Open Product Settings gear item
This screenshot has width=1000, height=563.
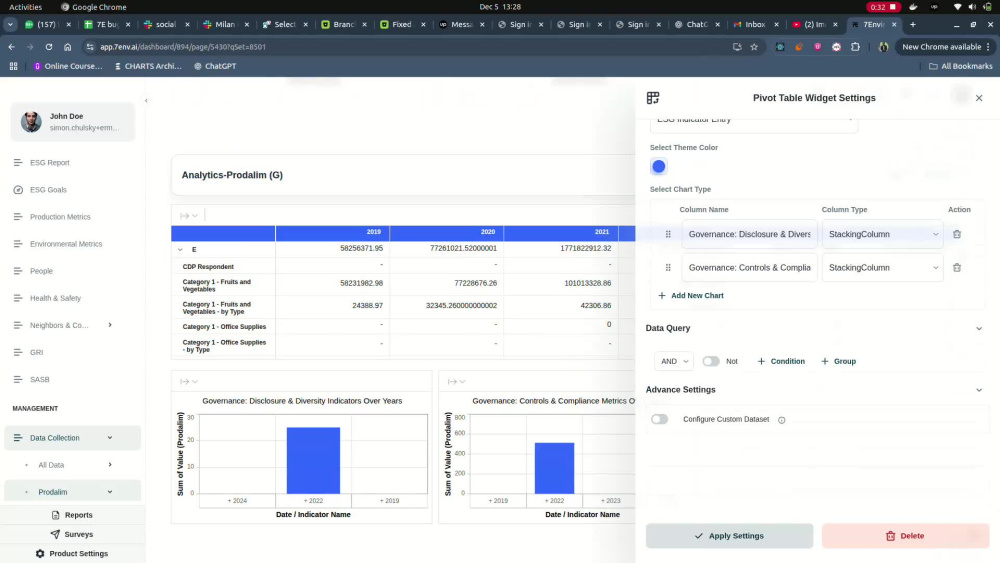71,553
